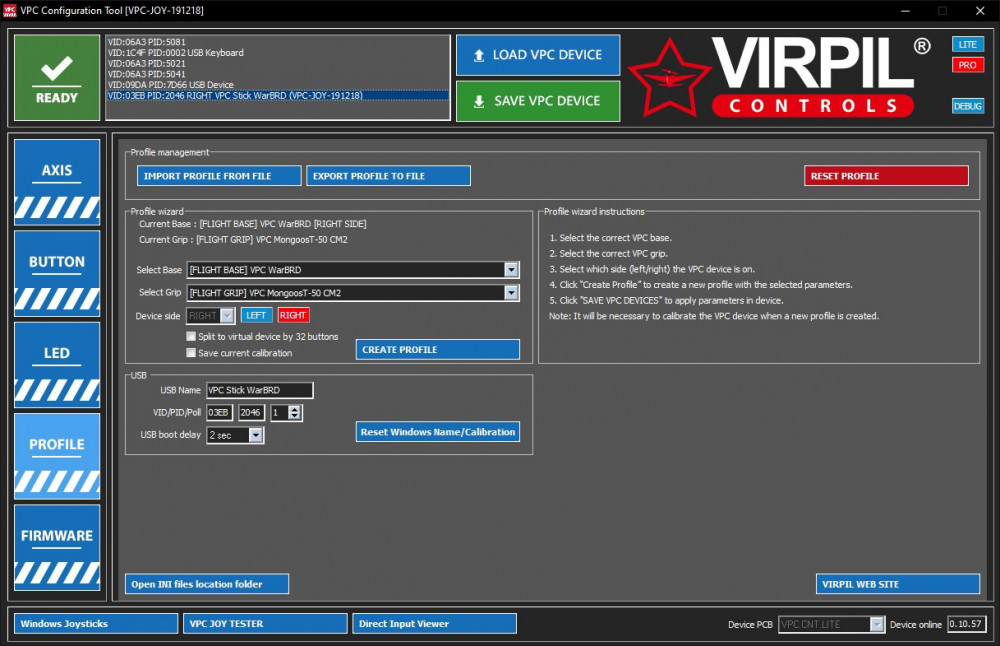Set device side to LEFT

pyautogui.click(x=256, y=315)
